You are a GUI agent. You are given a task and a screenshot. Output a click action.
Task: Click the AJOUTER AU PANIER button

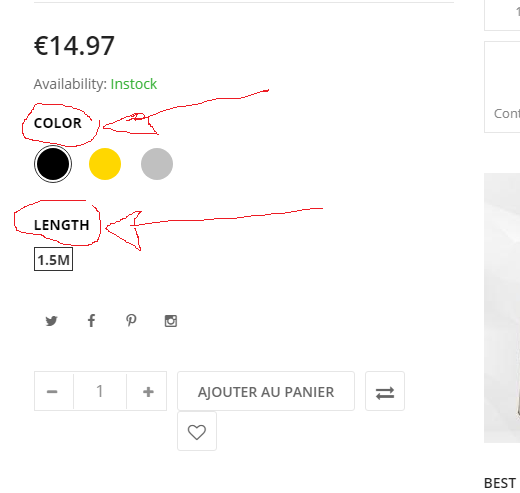pyautogui.click(x=266, y=391)
